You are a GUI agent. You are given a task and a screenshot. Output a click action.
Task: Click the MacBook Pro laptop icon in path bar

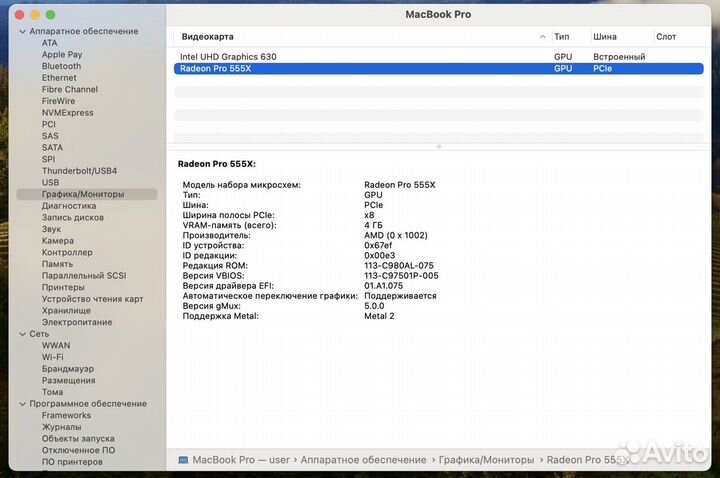point(183,460)
